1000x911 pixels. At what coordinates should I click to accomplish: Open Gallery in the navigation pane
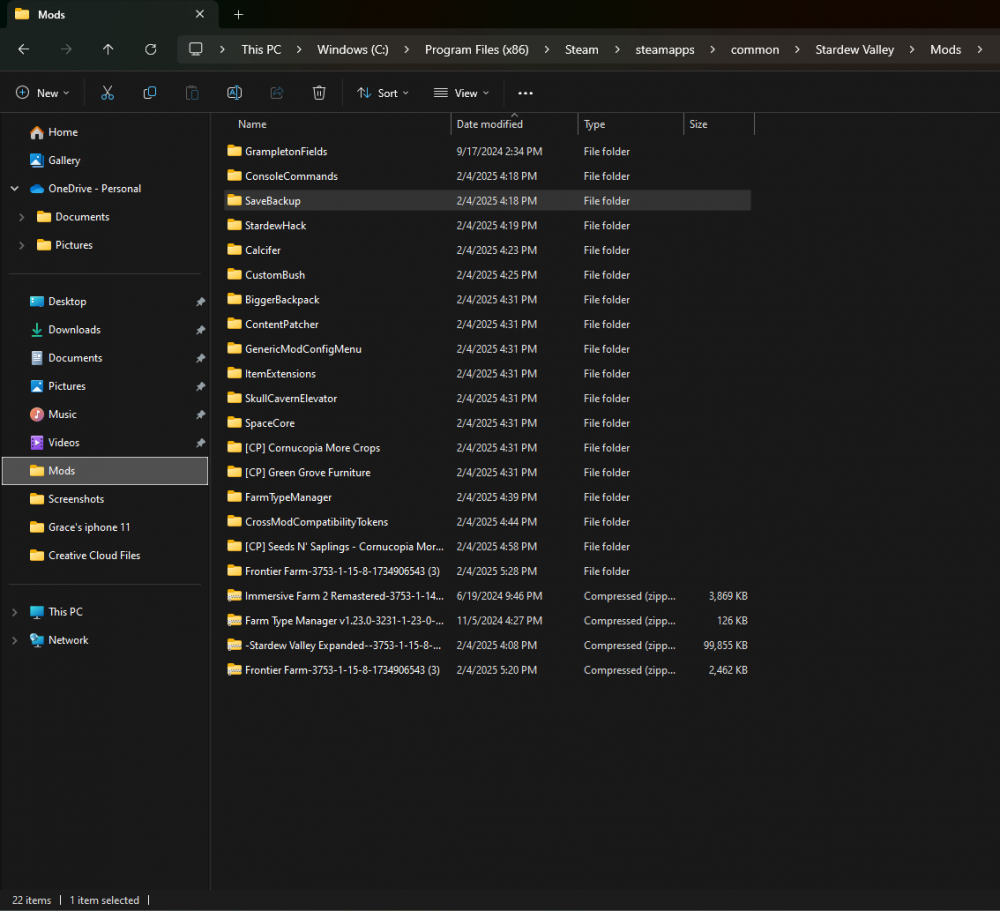tap(105, 160)
